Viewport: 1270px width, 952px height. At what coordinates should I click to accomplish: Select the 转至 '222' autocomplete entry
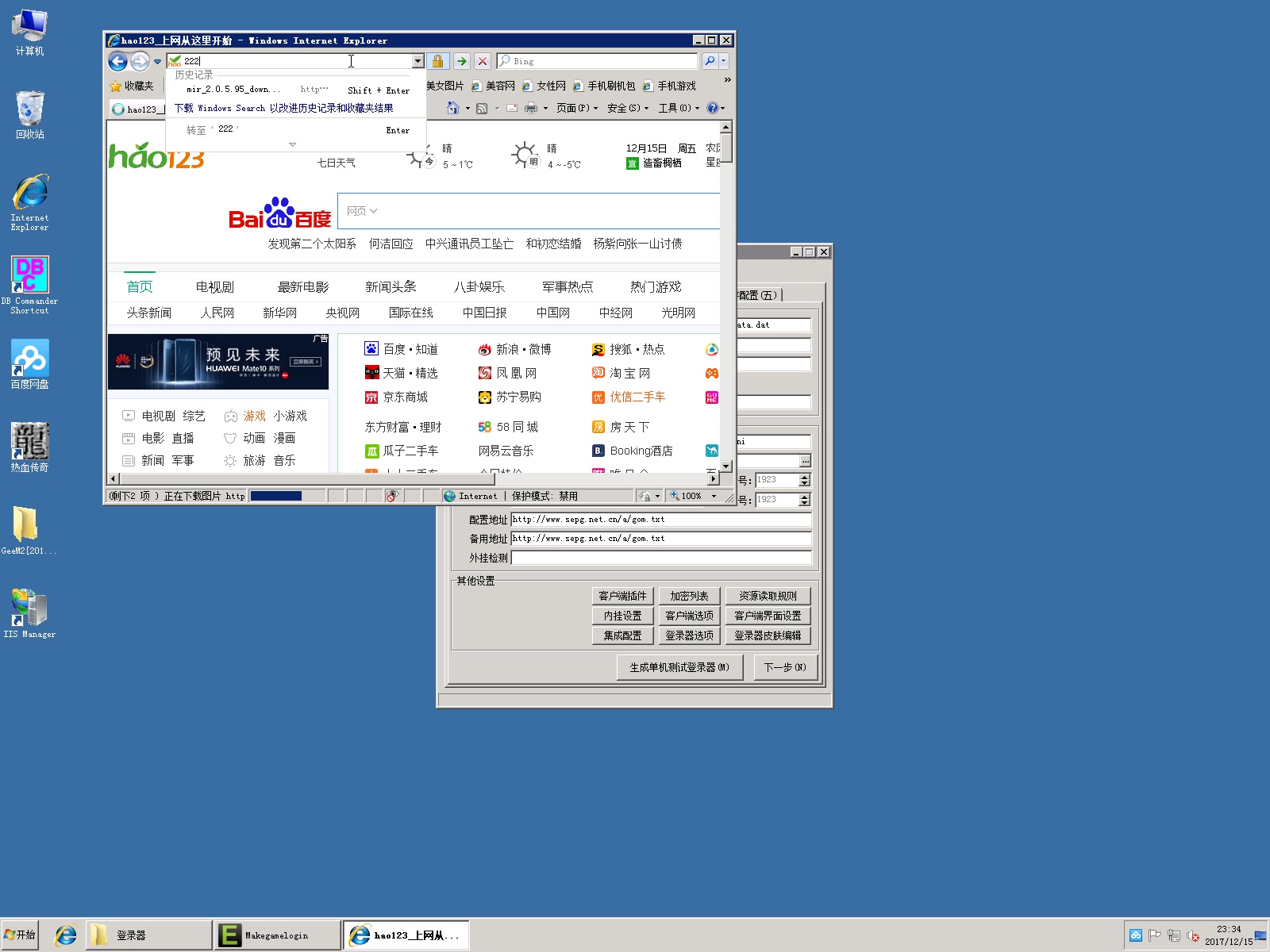(296, 129)
